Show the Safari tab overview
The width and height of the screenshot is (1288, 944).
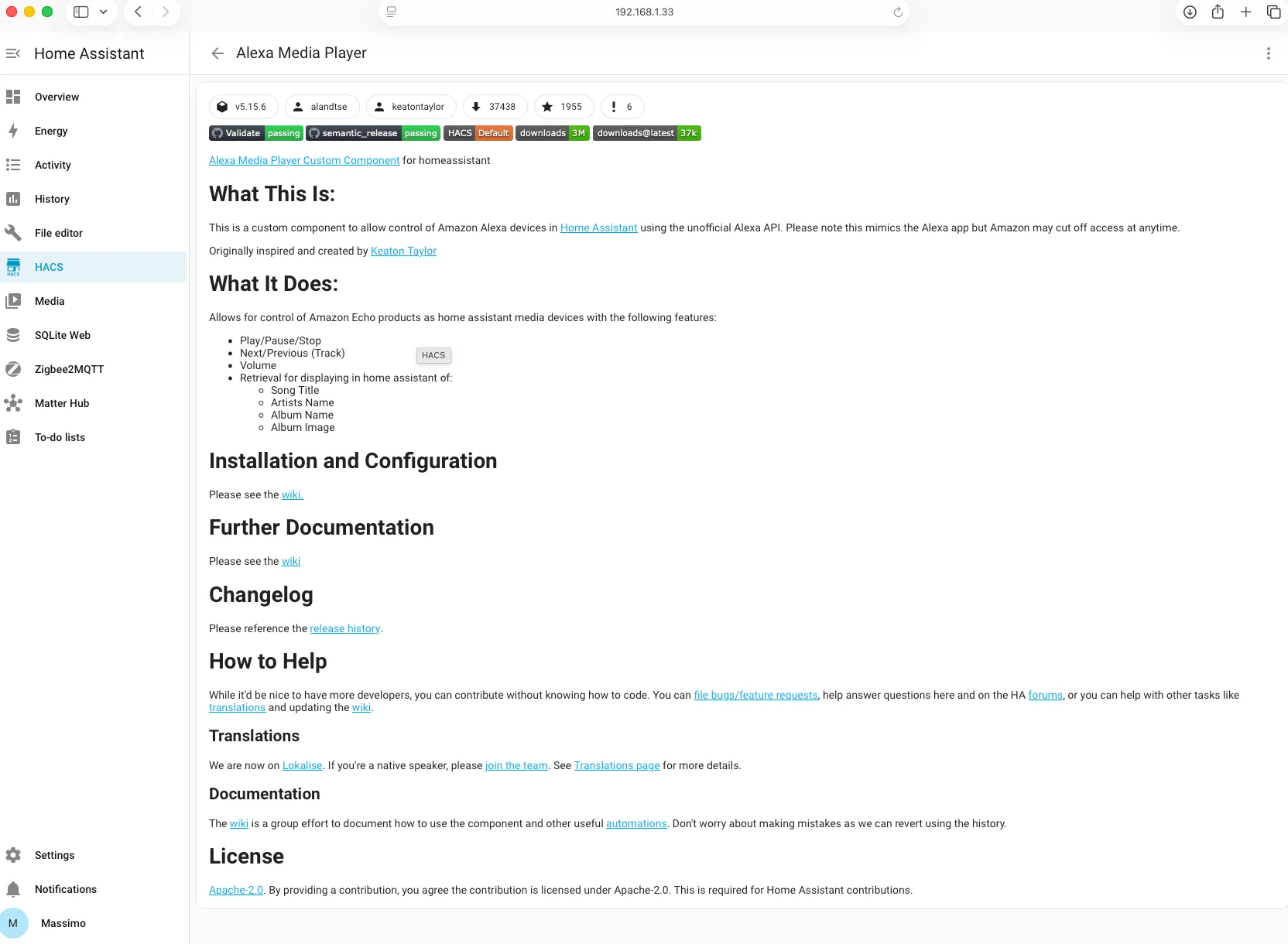point(1273,12)
